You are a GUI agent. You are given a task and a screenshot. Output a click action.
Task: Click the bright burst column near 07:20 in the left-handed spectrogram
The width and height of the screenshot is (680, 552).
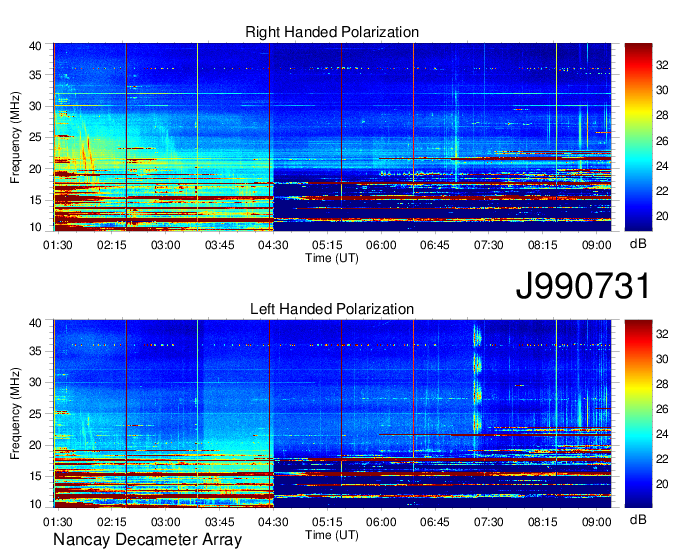pyautogui.click(x=477, y=379)
